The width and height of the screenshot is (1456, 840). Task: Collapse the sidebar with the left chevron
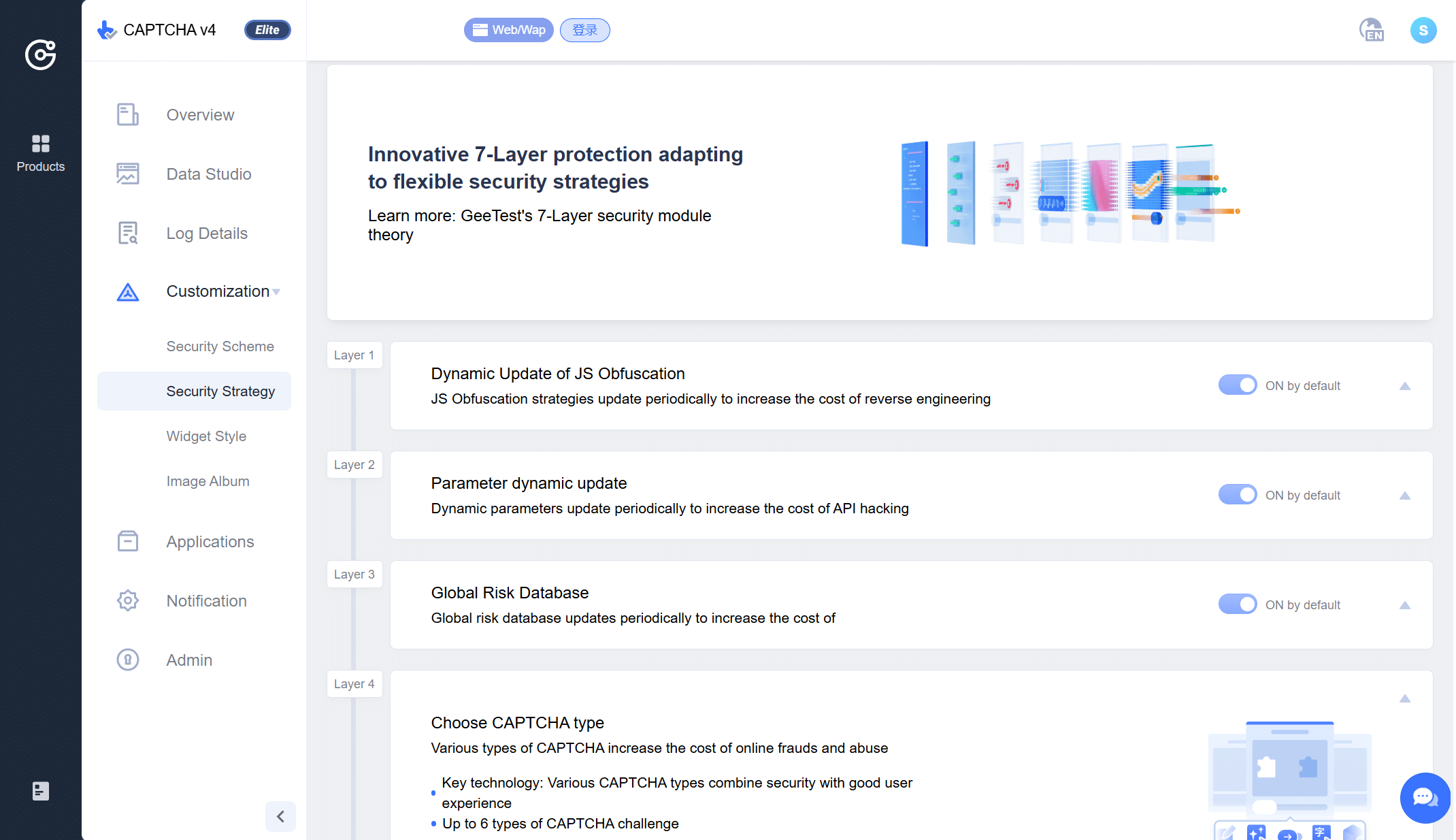(280, 816)
